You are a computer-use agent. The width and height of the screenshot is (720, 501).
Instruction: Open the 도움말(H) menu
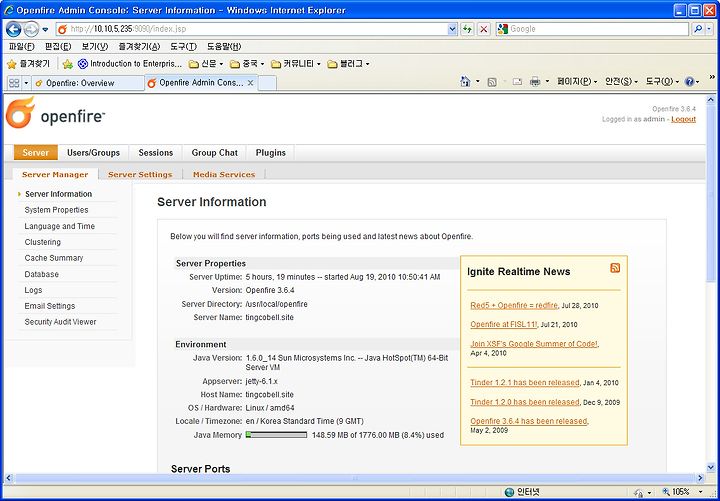click(224, 46)
